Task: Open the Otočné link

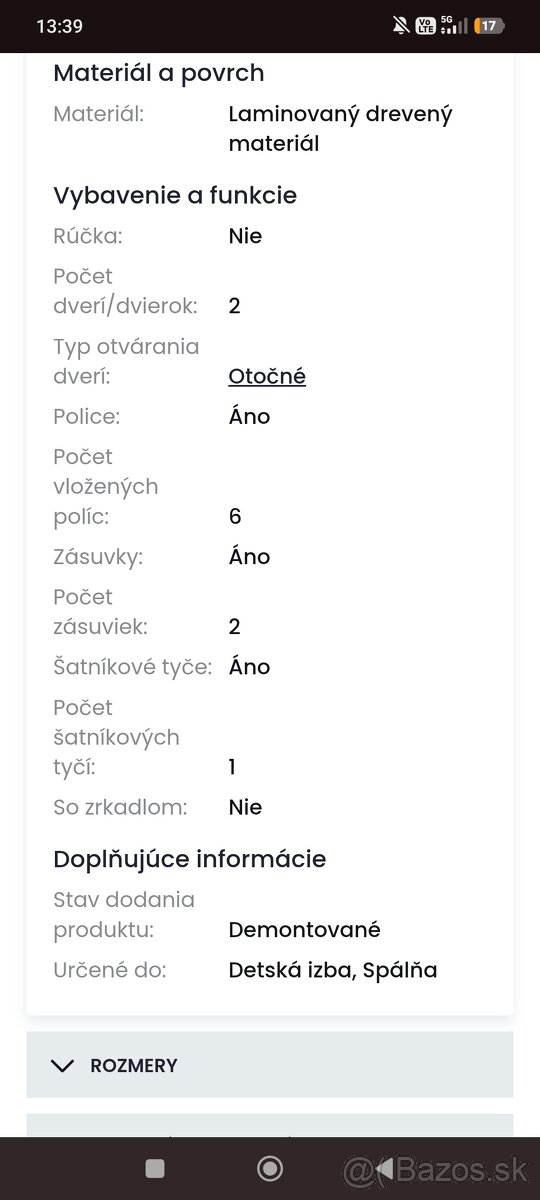Action: coord(267,376)
